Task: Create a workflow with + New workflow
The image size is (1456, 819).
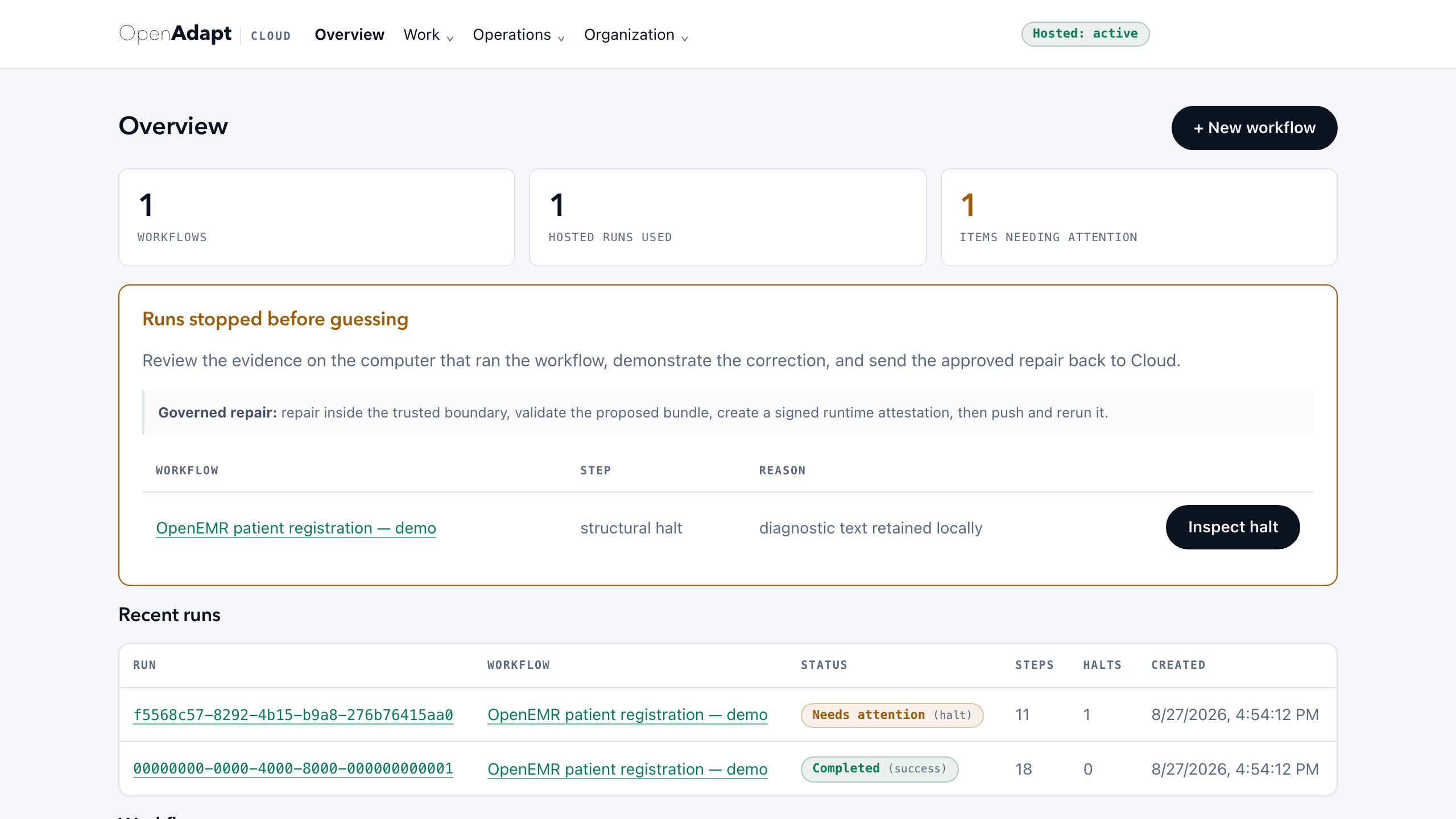Action: 1254,128
